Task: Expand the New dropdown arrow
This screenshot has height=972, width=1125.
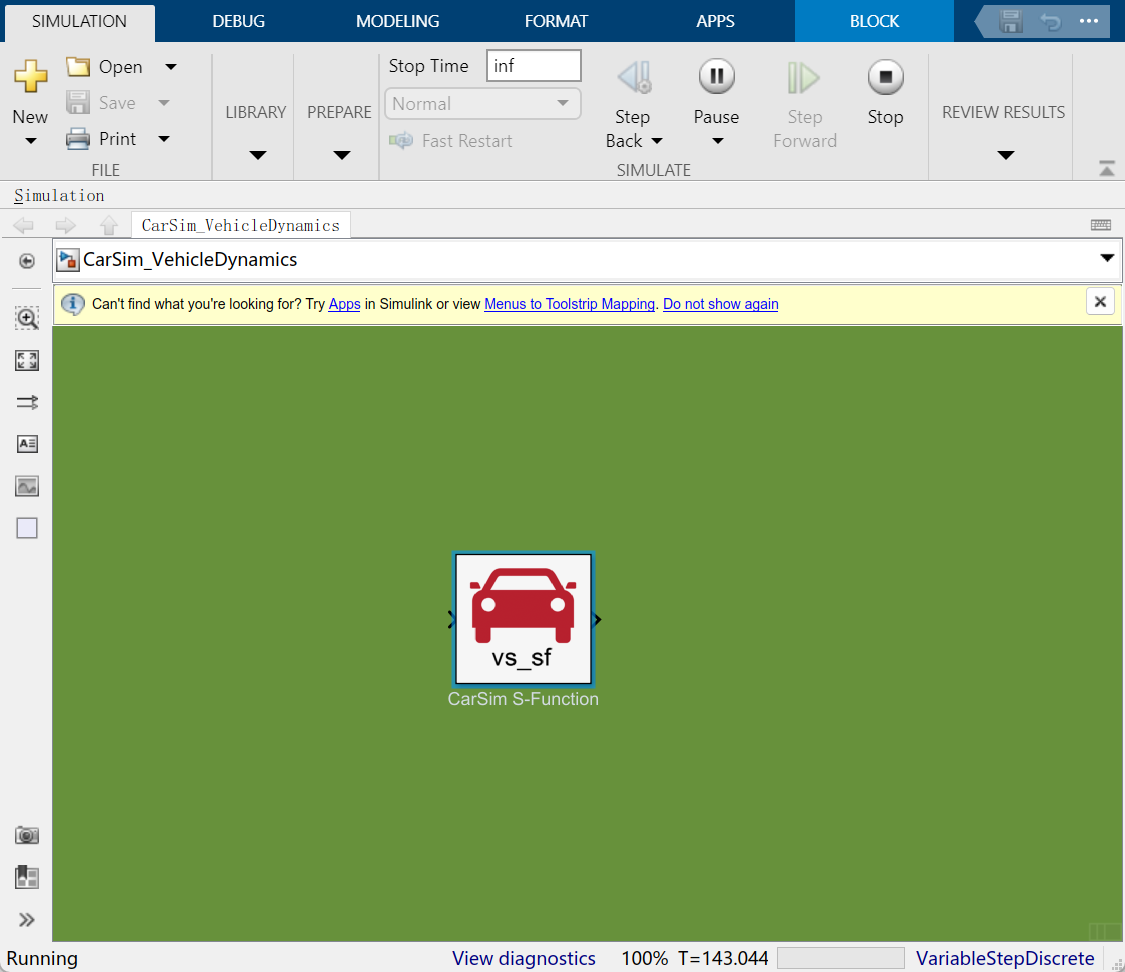Action: (x=30, y=141)
